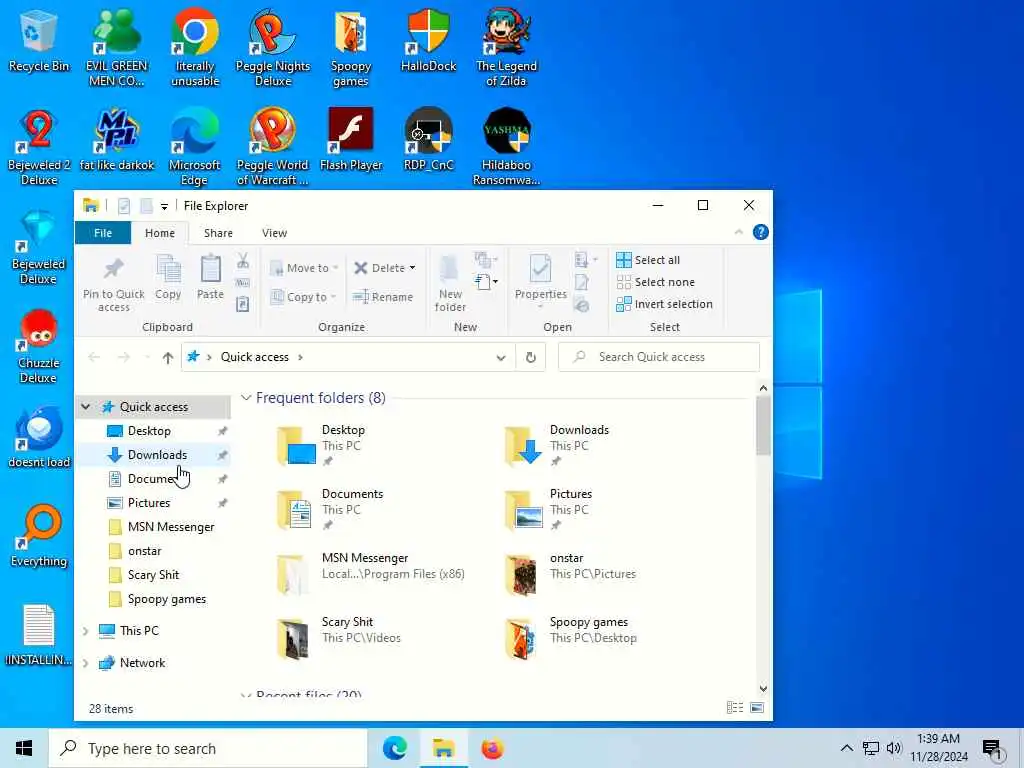Collapse the Quick access tree node
The width and height of the screenshot is (1024, 768).
coord(86,407)
